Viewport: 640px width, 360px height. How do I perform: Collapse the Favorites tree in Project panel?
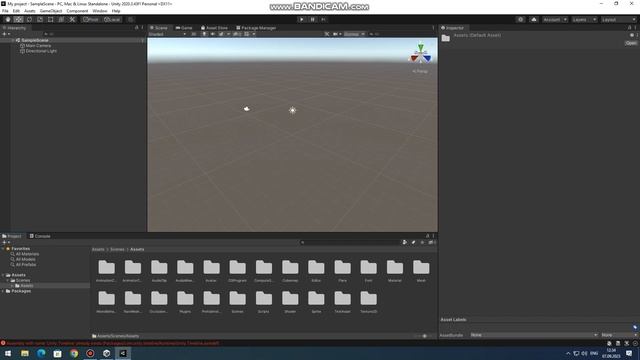(x=3, y=249)
